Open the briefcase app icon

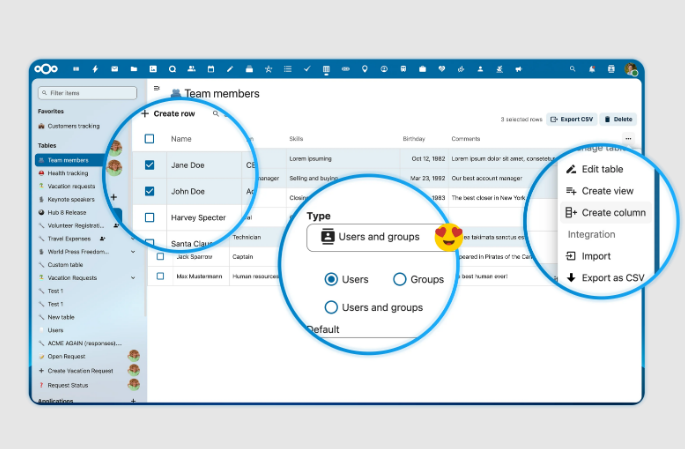(422, 69)
